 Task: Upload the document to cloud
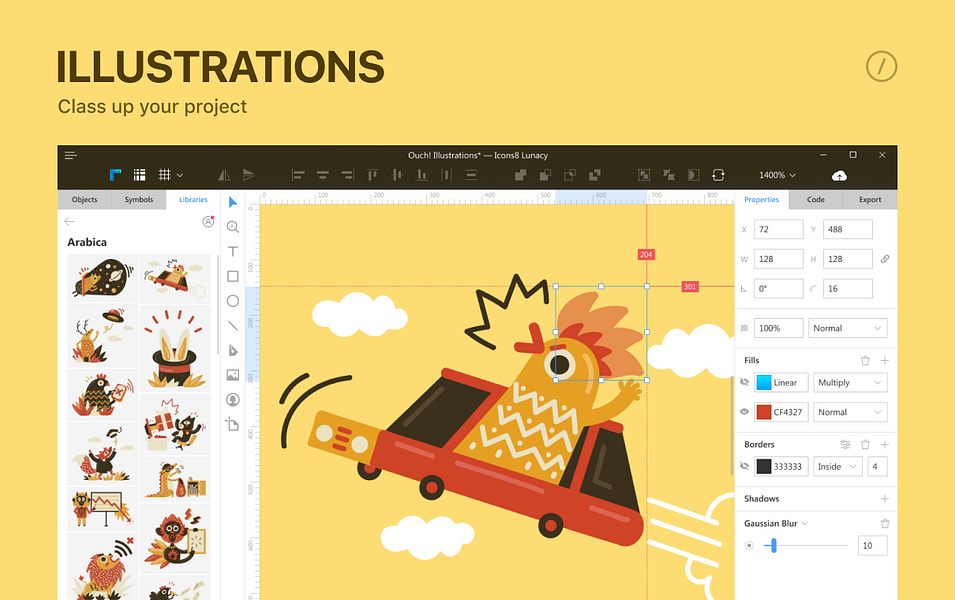(x=839, y=175)
